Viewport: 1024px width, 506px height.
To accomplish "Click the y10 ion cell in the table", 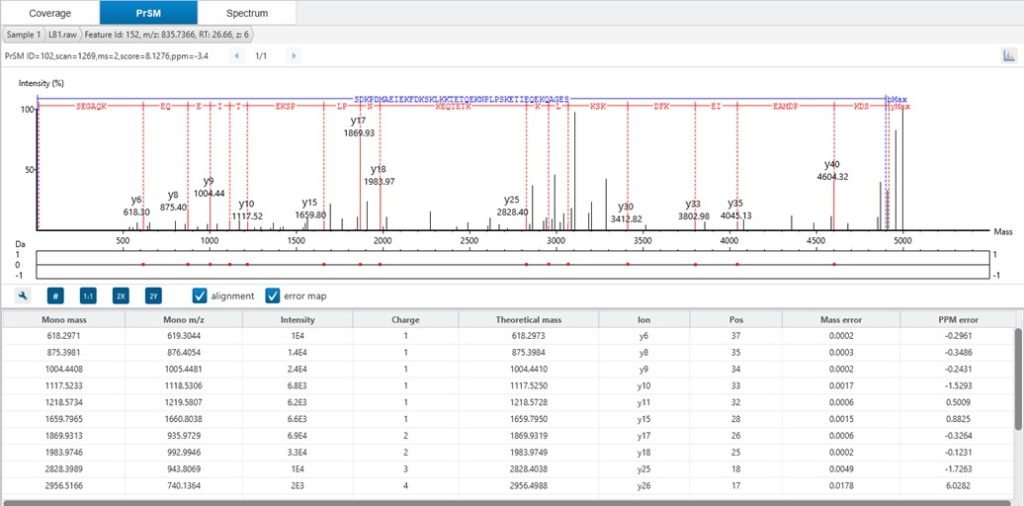I will click(x=644, y=386).
